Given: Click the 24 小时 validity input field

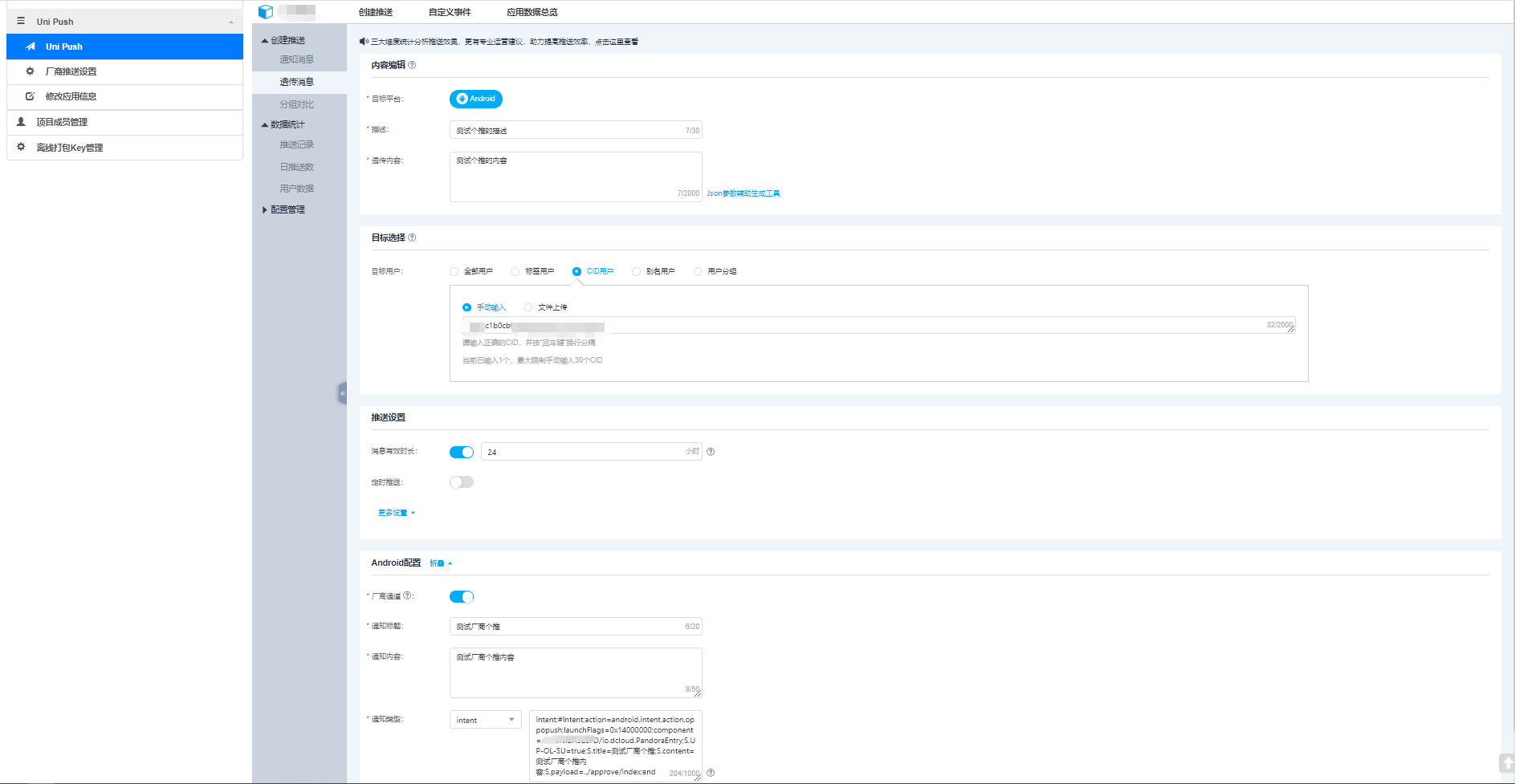Looking at the screenshot, I should click(591, 452).
